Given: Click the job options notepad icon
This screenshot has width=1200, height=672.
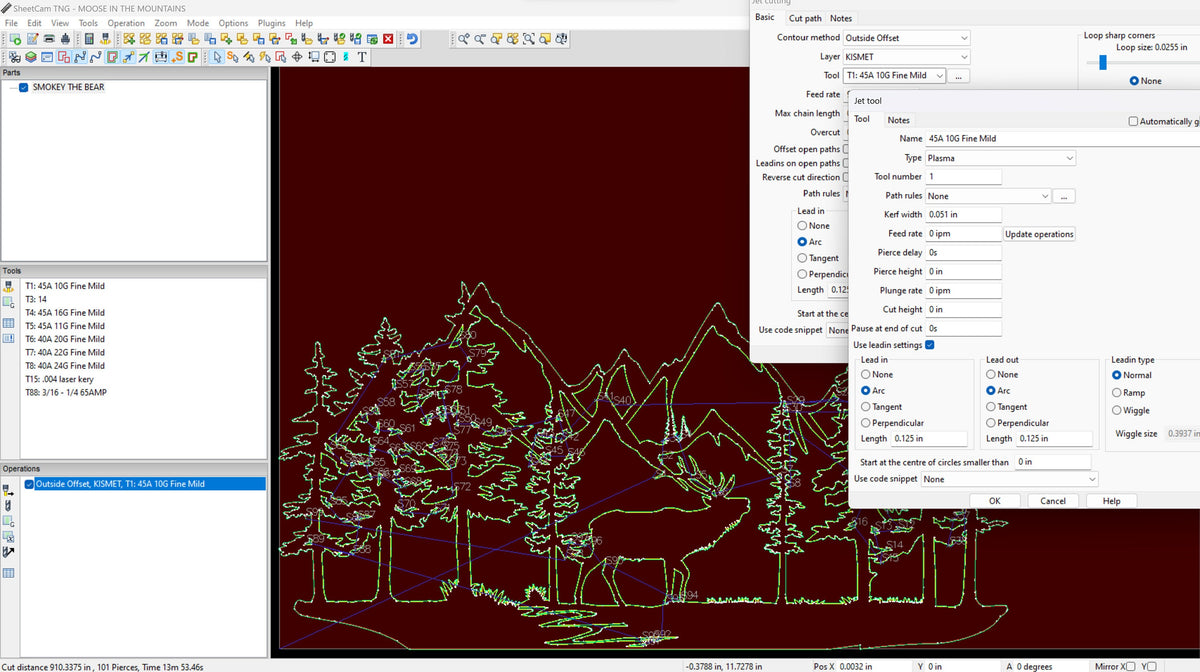Looking at the screenshot, I should 32,38.
